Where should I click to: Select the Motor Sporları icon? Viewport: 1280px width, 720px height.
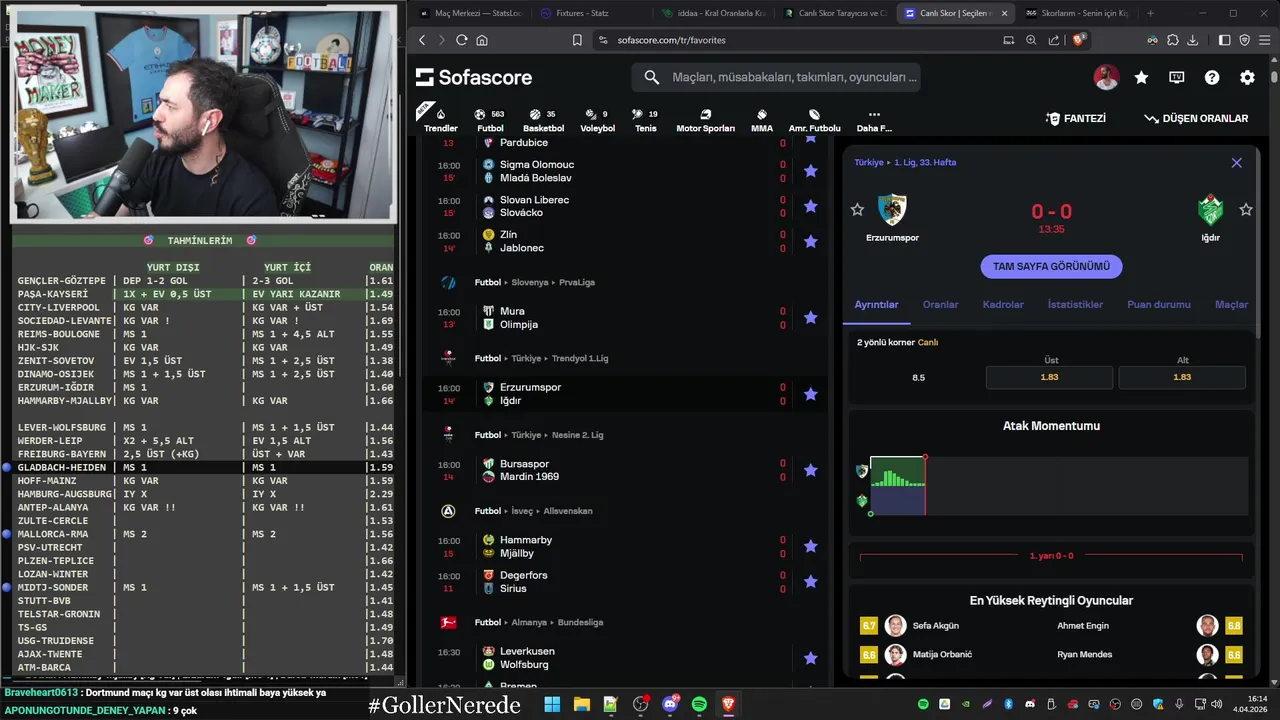click(705, 120)
